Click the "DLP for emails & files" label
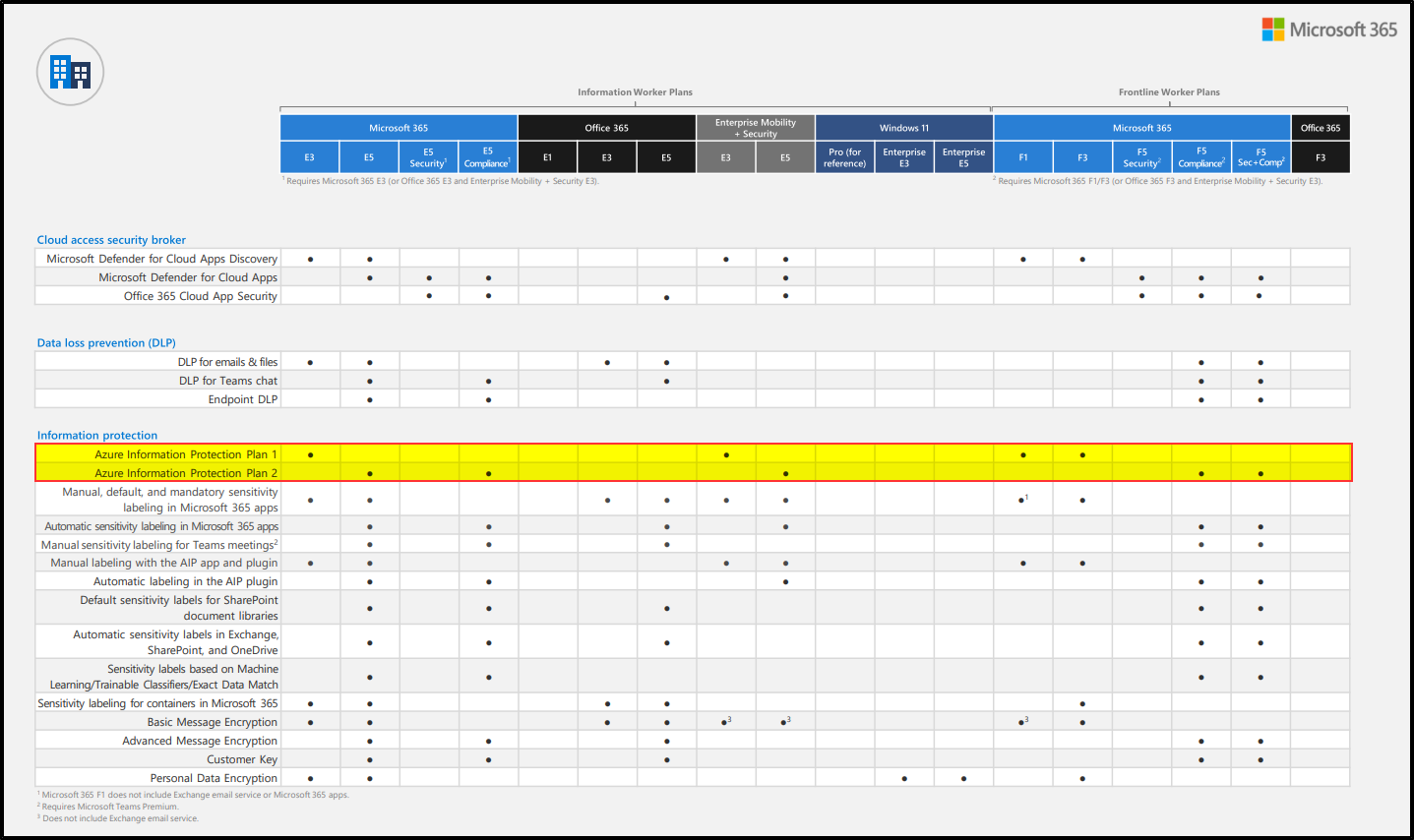This screenshot has width=1414, height=840. (227, 362)
